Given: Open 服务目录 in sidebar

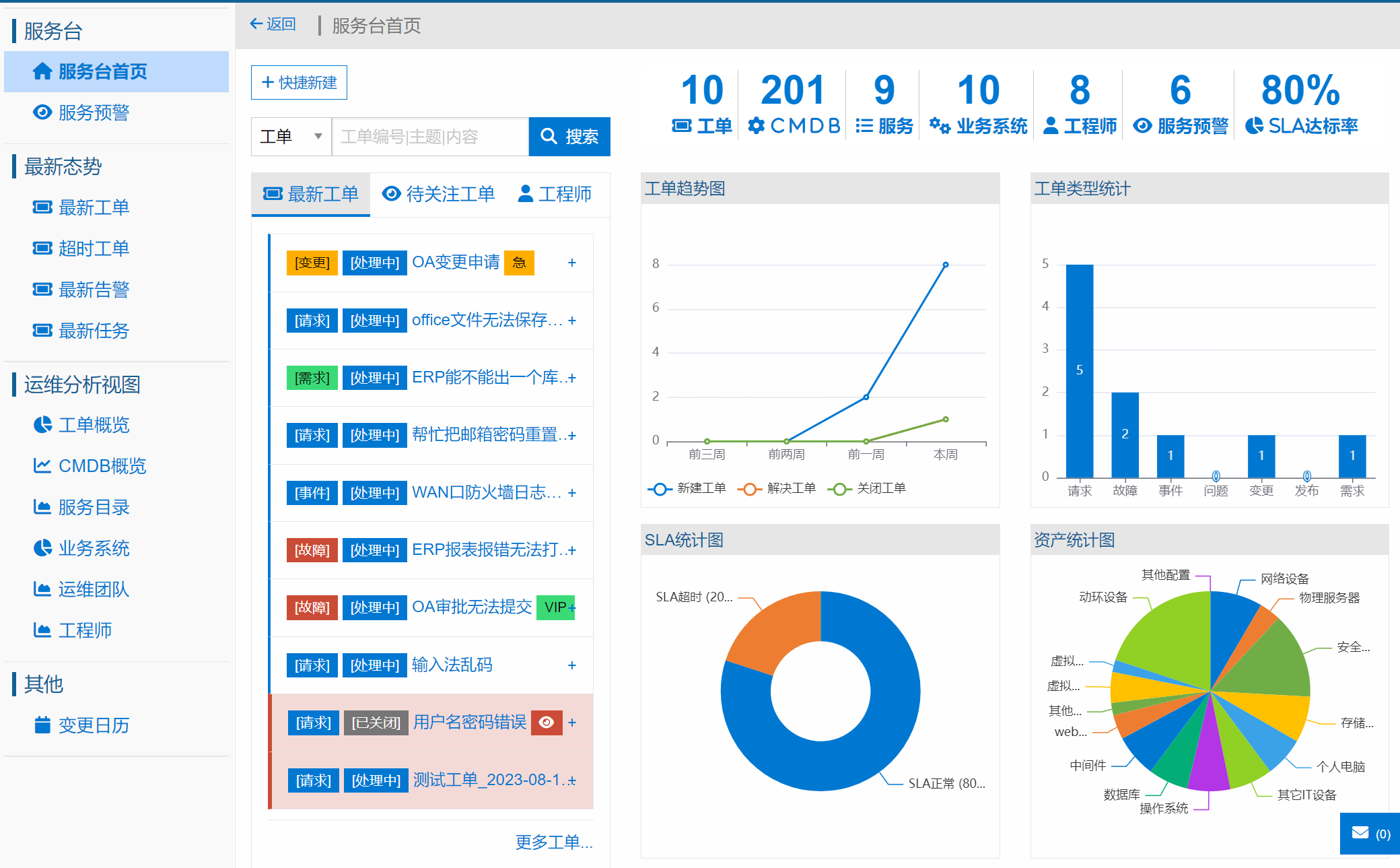Looking at the screenshot, I should tap(81, 507).
